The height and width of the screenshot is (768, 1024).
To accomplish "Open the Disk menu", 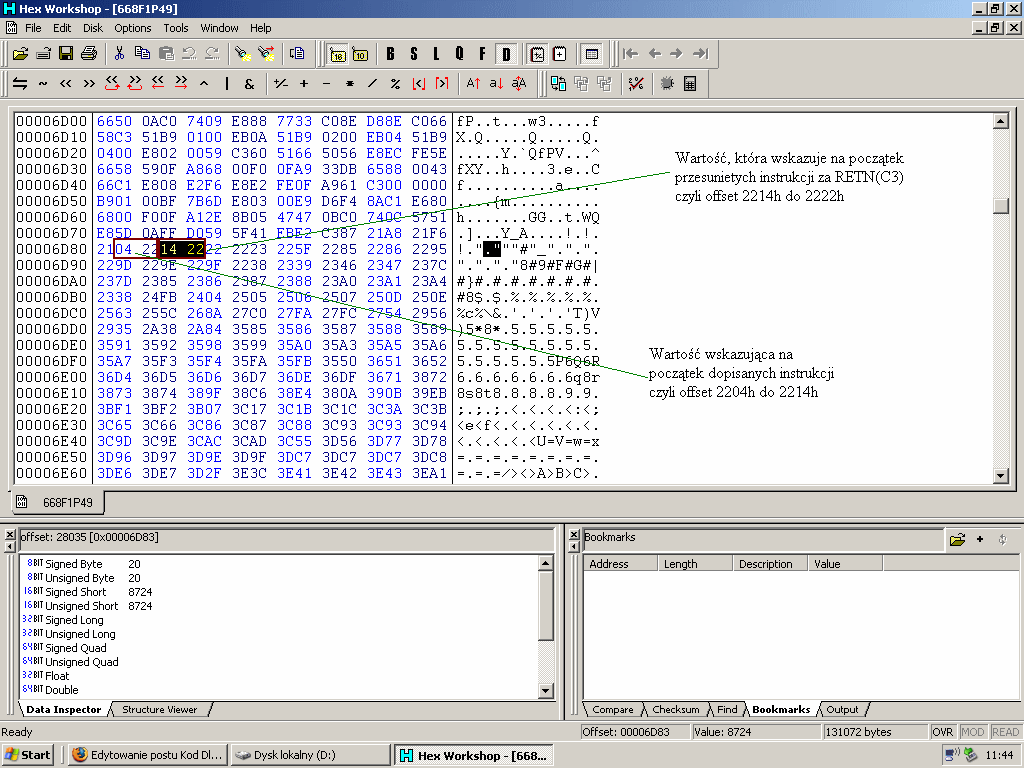I will click(93, 28).
